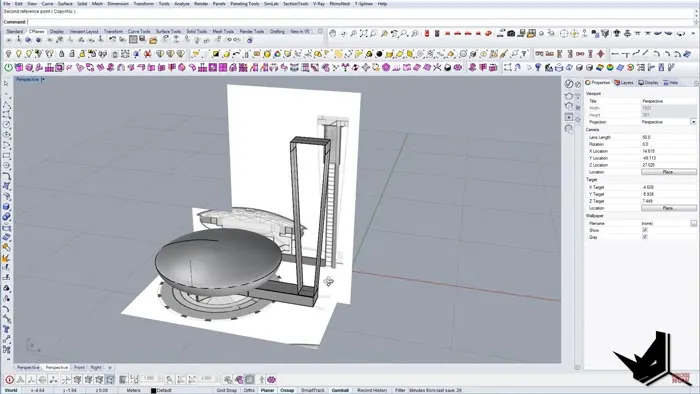700x394 pixels.
Task: Click the green power button icon
Action: (8, 67)
